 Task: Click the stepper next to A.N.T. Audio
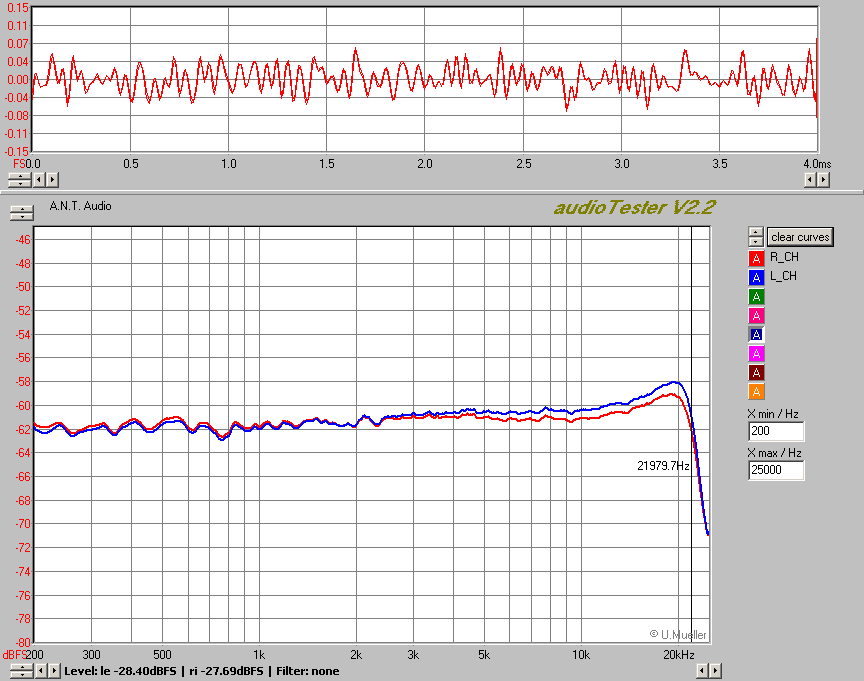(x=18, y=213)
